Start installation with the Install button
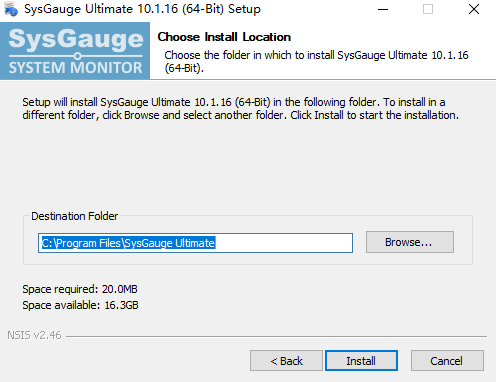 pyautogui.click(x=361, y=361)
